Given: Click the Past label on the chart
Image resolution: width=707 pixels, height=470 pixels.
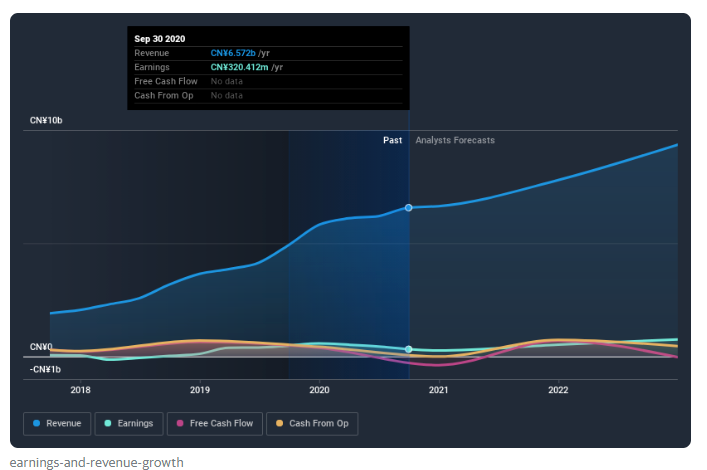Looking at the screenshot, I should pos(392,141).
